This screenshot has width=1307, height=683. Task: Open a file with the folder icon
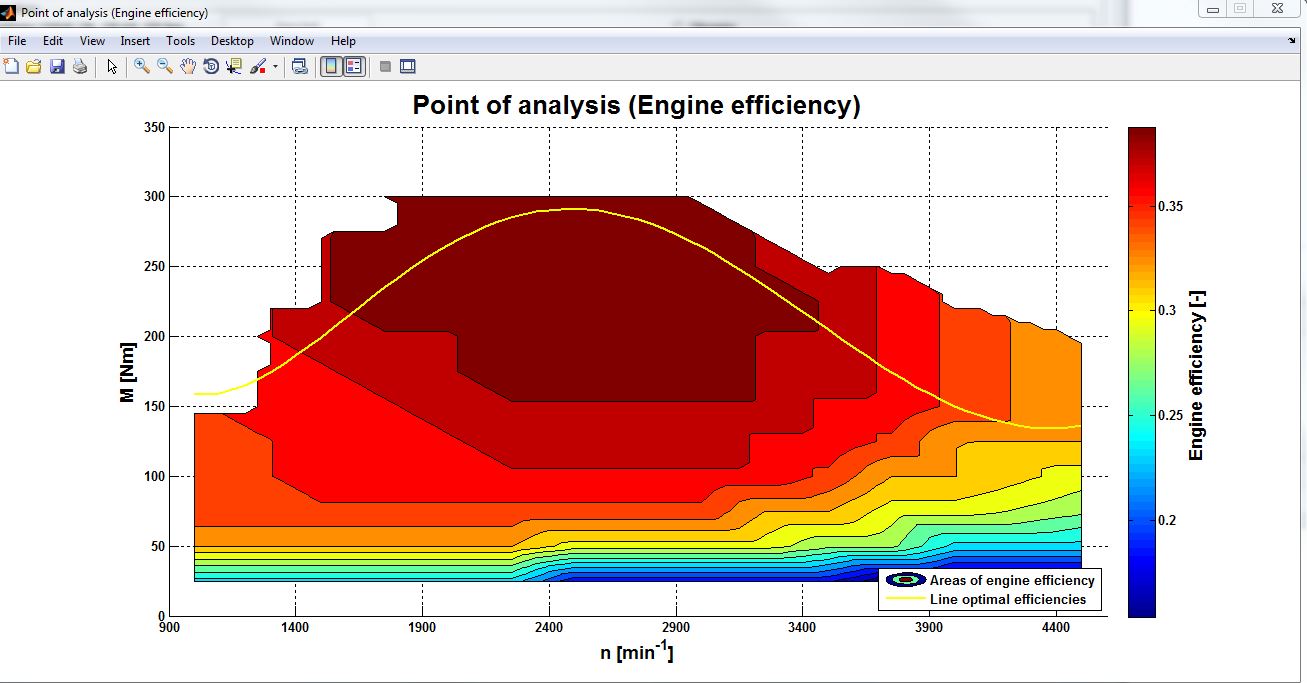(x=34, y=67)
